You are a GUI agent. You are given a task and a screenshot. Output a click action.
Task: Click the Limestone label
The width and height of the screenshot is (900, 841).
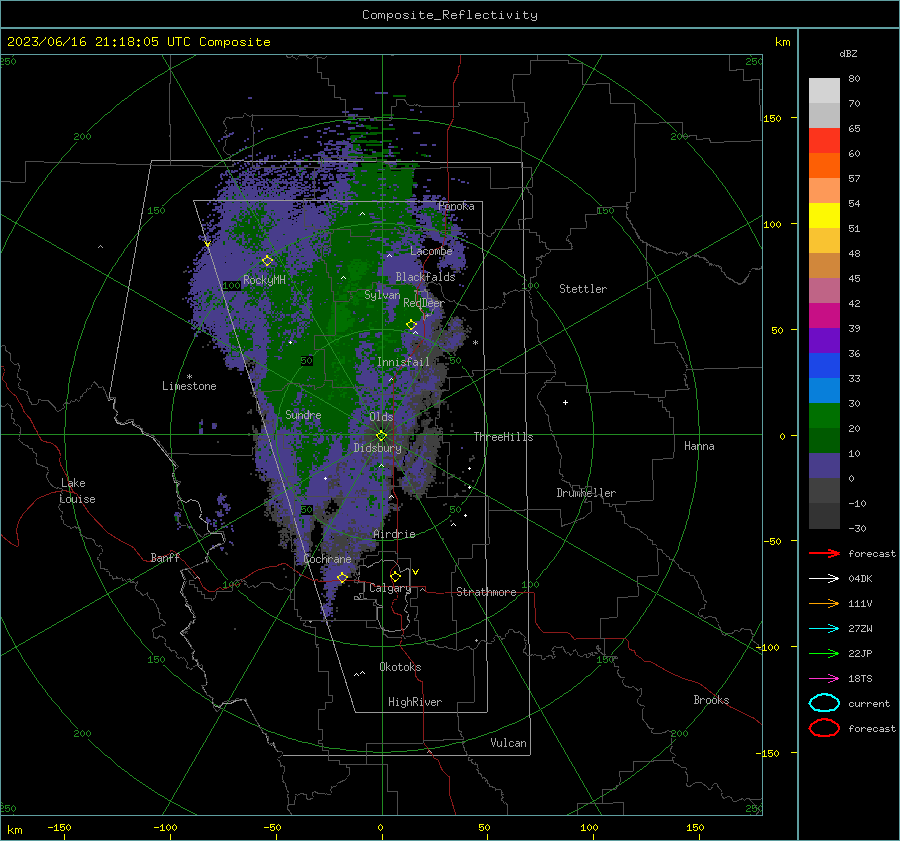pyautogui.click(x=189, y=386)
